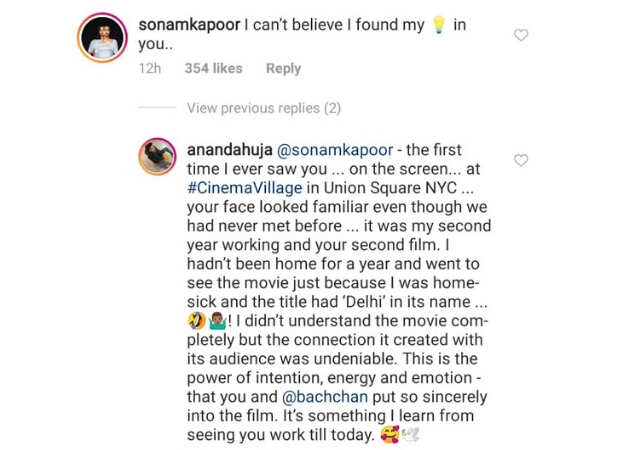The height and width of the screenshot is (450, 640).
Task: Open sonamkapoor's profile picture
Action: pyautogui.click(x=102, y=38)
